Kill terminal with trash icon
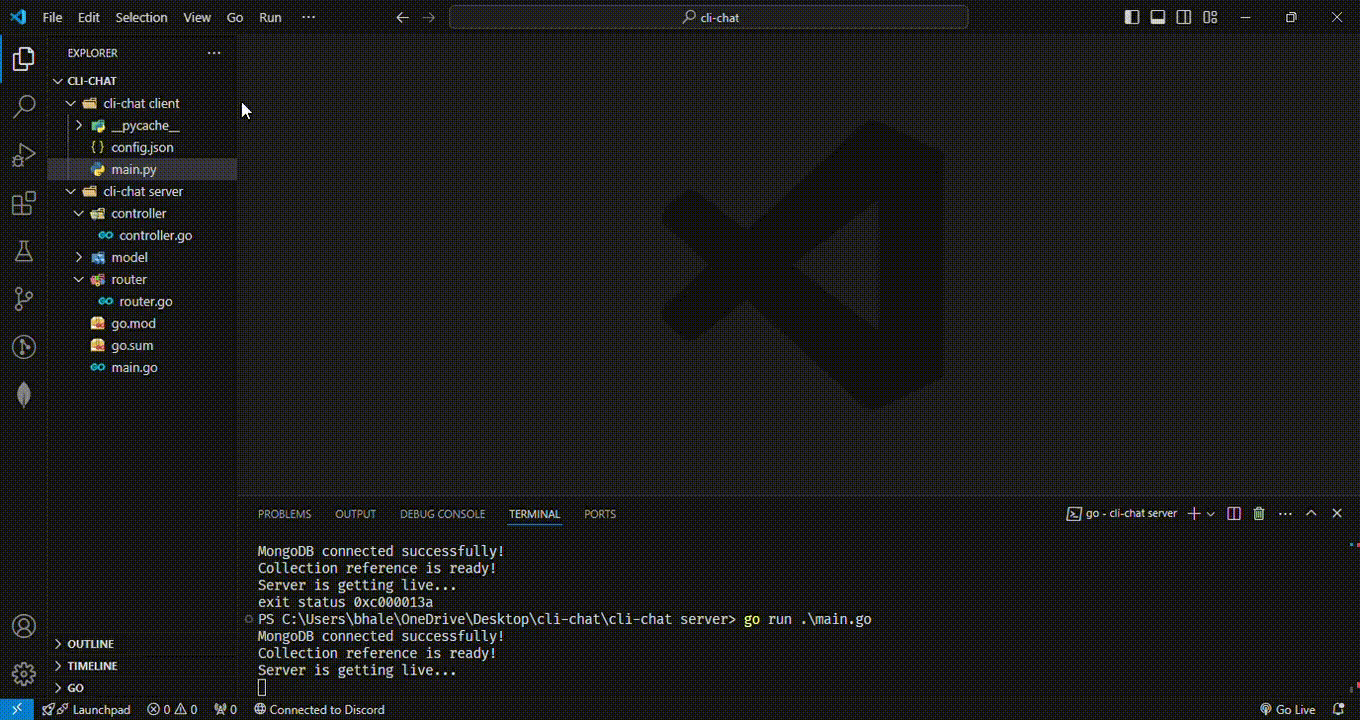Image resolution: width=1360 pixels, height=720 pixels. click(x=1259, y=514)
